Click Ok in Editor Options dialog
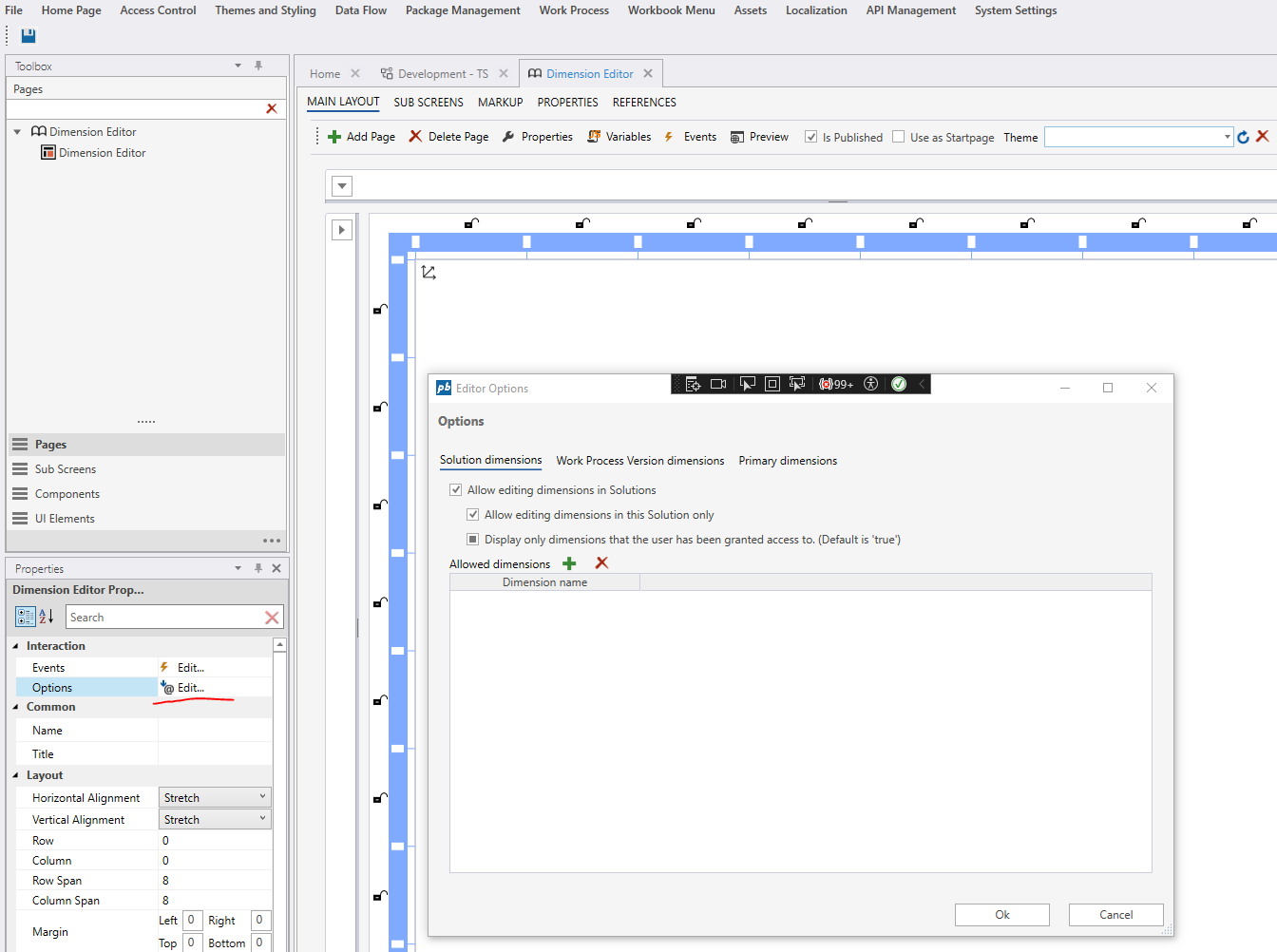 (x=1002, y=915)
